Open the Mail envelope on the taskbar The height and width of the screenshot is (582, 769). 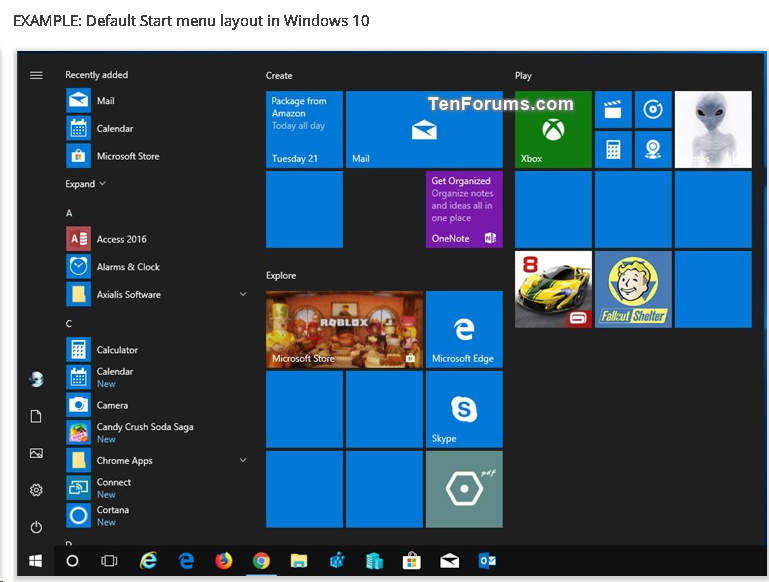point(449,560)
